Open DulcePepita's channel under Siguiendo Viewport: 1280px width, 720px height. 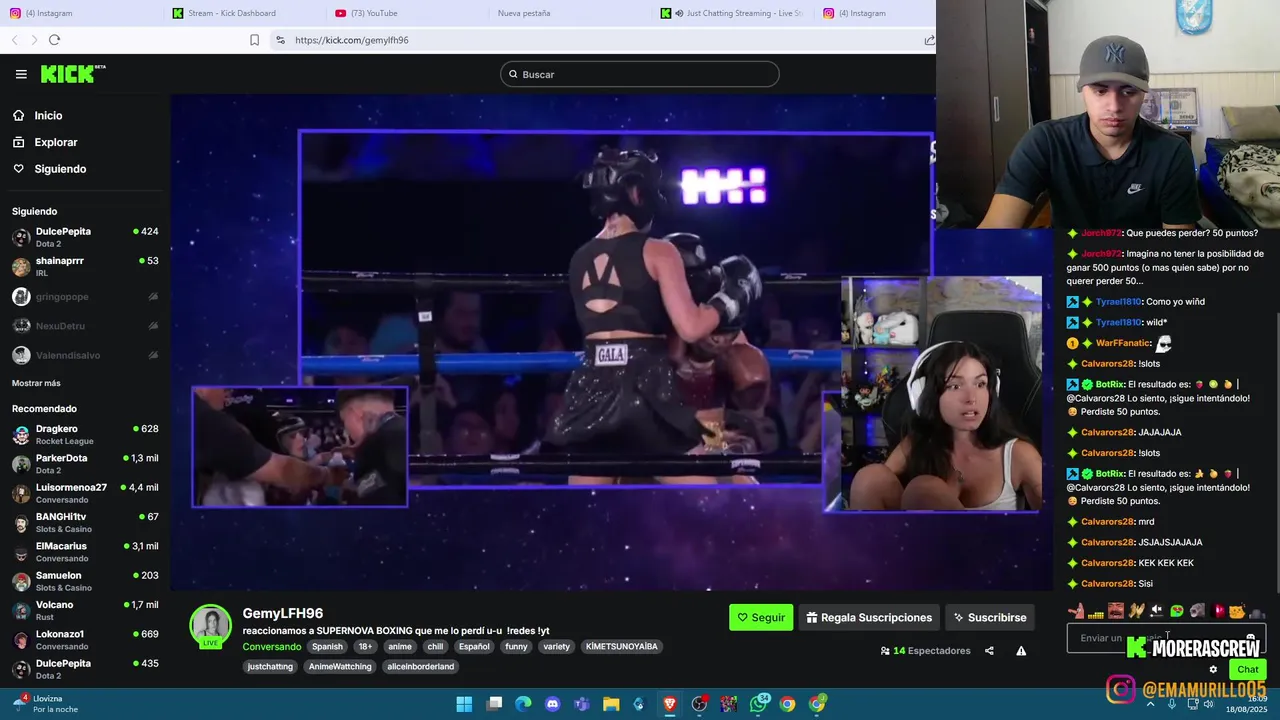85,237
